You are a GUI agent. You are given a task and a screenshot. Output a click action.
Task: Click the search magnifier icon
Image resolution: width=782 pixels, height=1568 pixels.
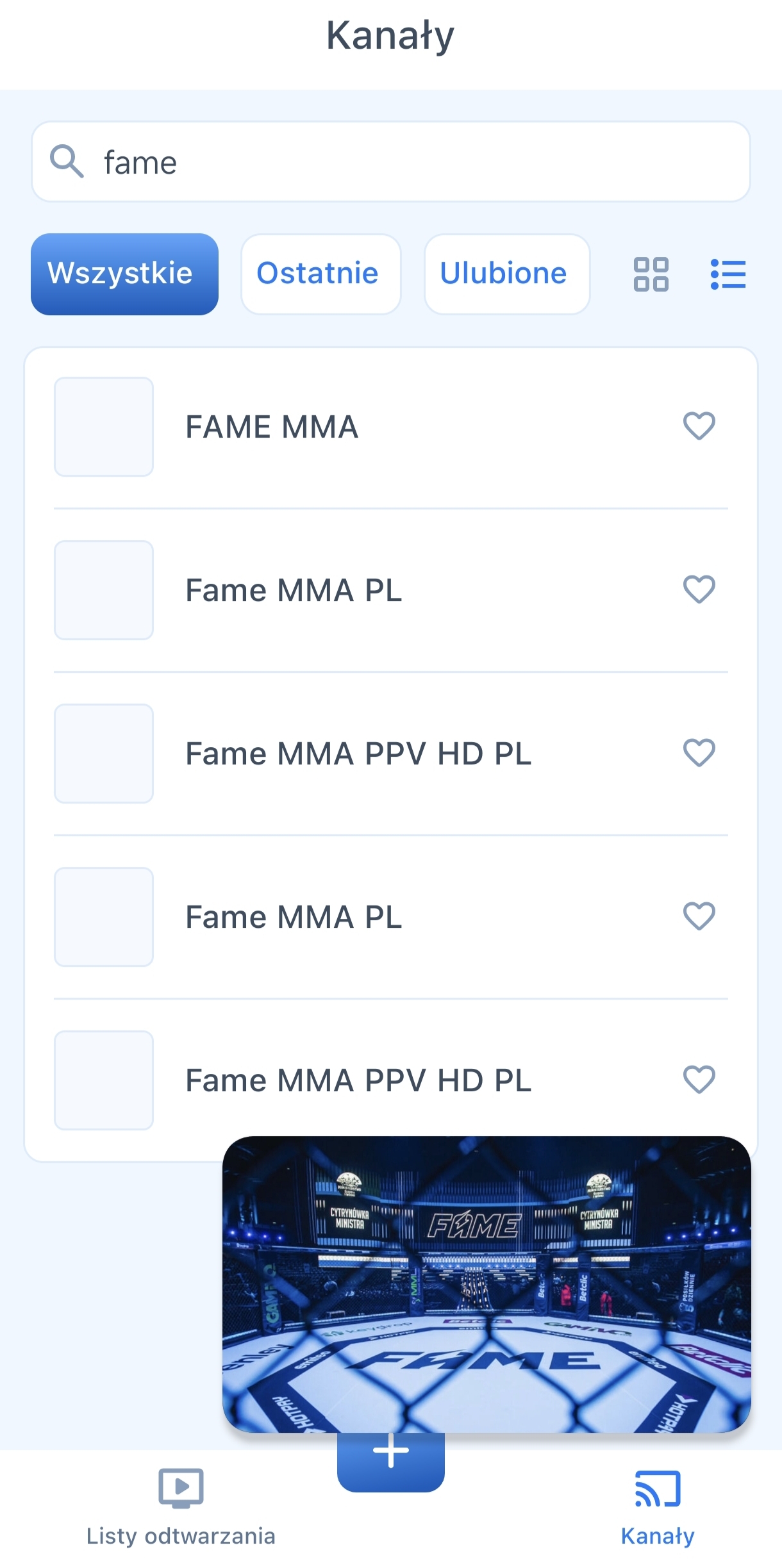click(x=67, y=161)
